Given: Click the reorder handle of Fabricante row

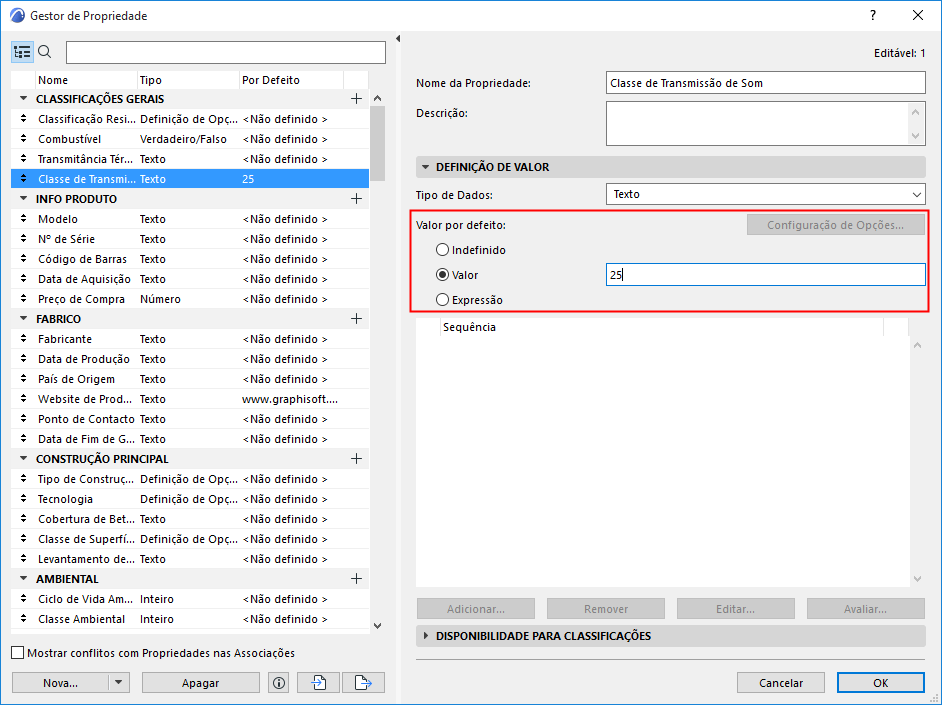Looking at the screenshot, I should (x=23, y=339).
